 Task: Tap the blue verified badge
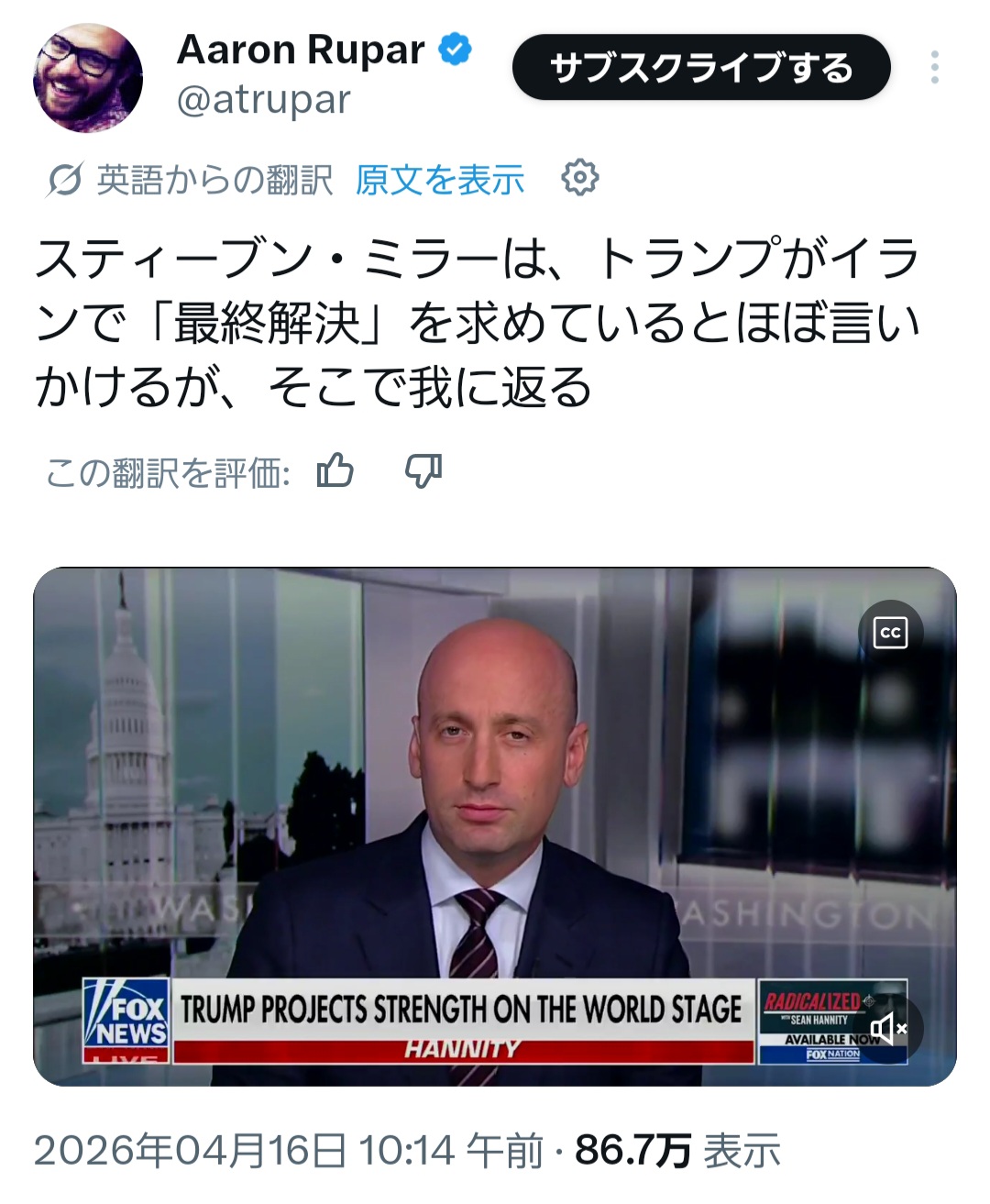coord(456,49)
